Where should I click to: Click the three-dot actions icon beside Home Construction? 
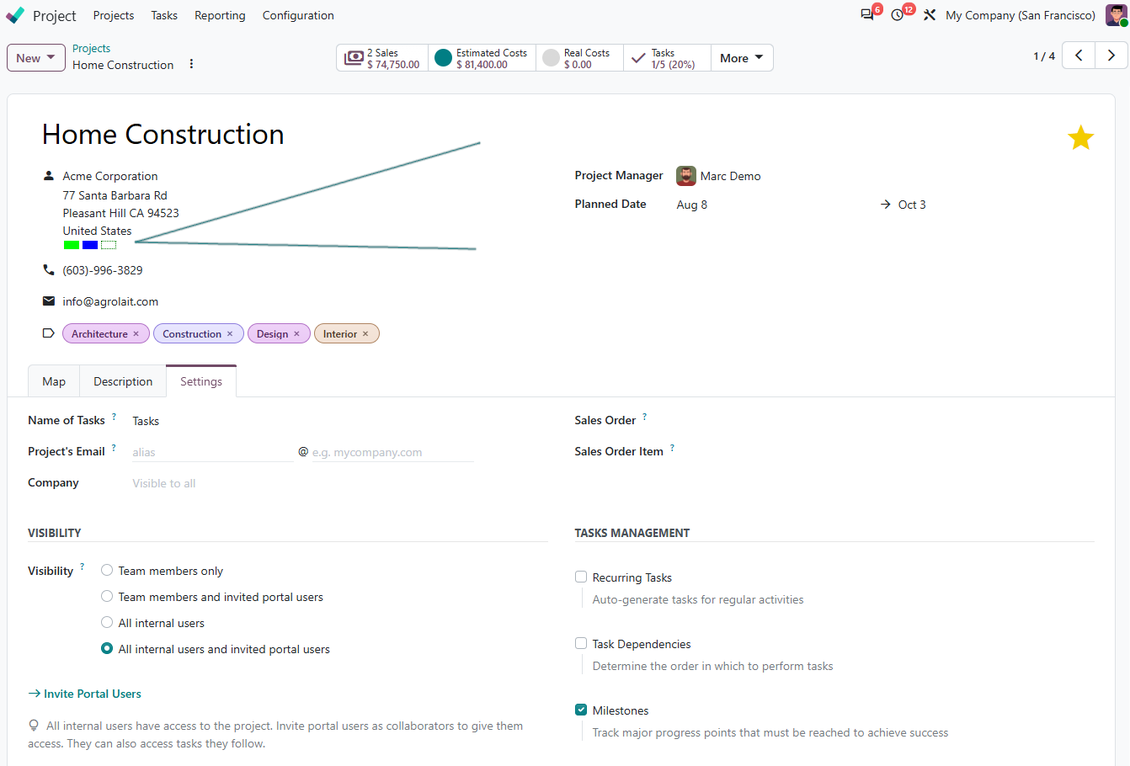(x=191, y=64)
